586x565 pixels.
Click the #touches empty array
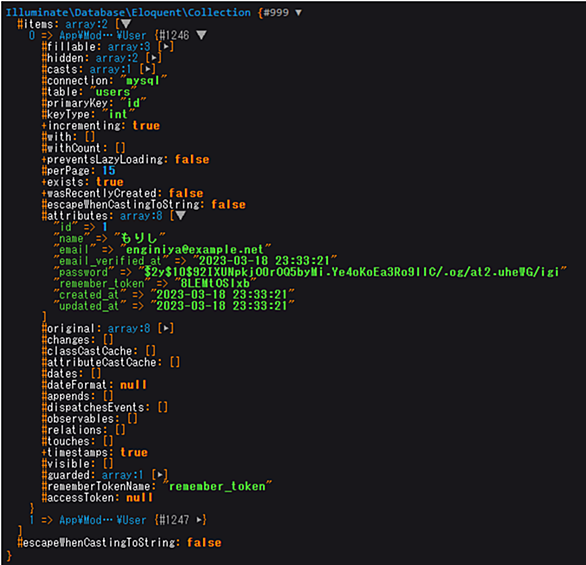pos(108,441)
